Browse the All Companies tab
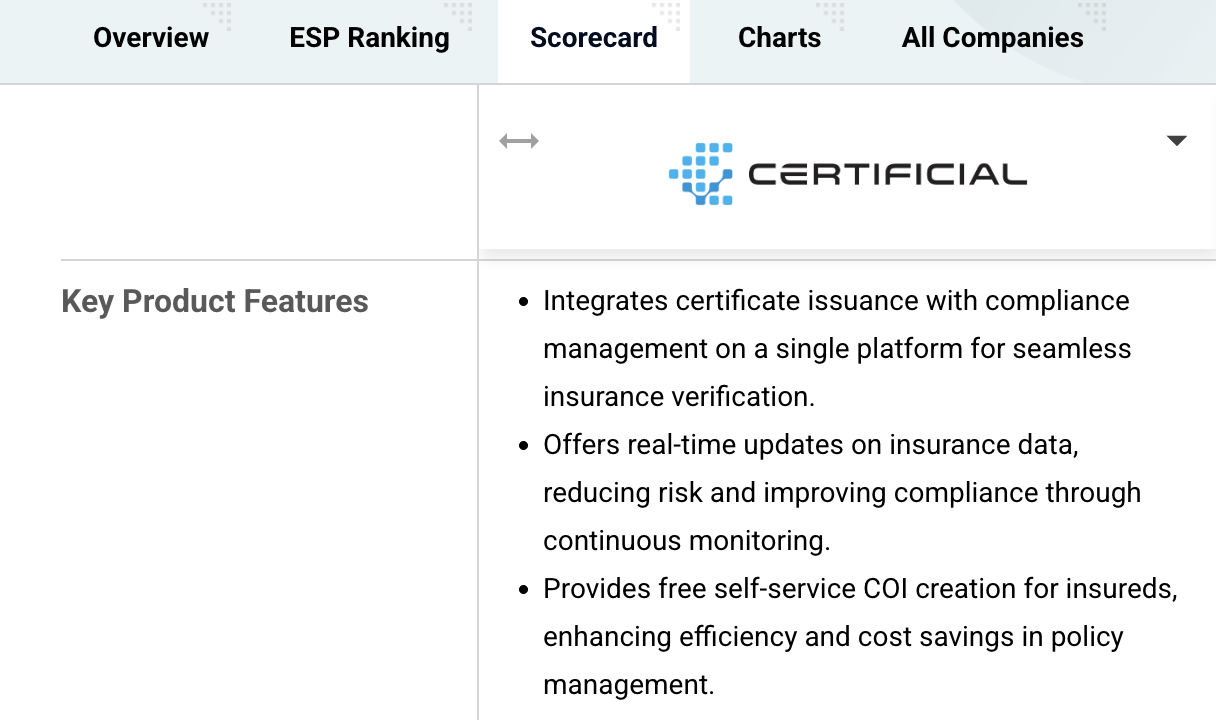This screenshot has width=1216, height=720. pos(992,38)
